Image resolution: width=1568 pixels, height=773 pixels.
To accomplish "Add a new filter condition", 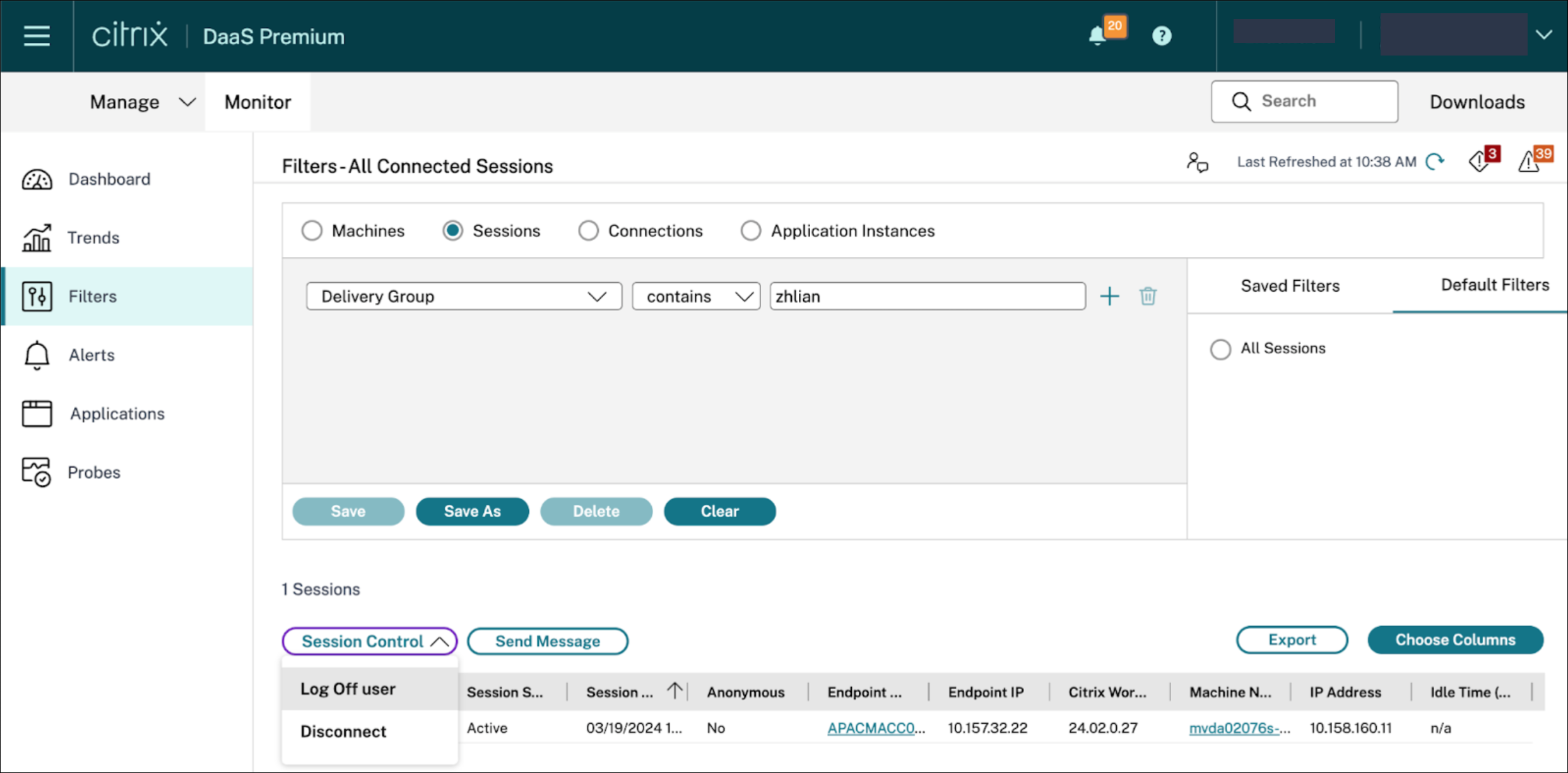I will point(1109,296).
